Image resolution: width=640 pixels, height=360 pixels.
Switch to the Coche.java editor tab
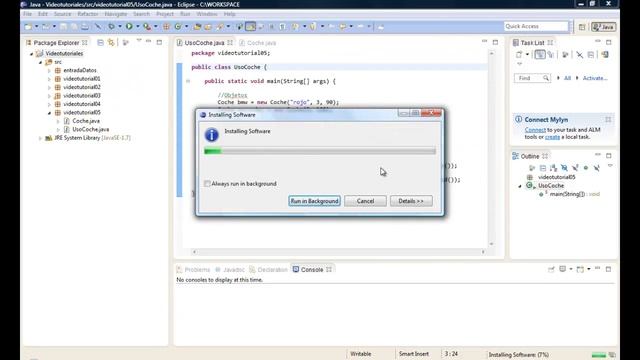(257, 43)
